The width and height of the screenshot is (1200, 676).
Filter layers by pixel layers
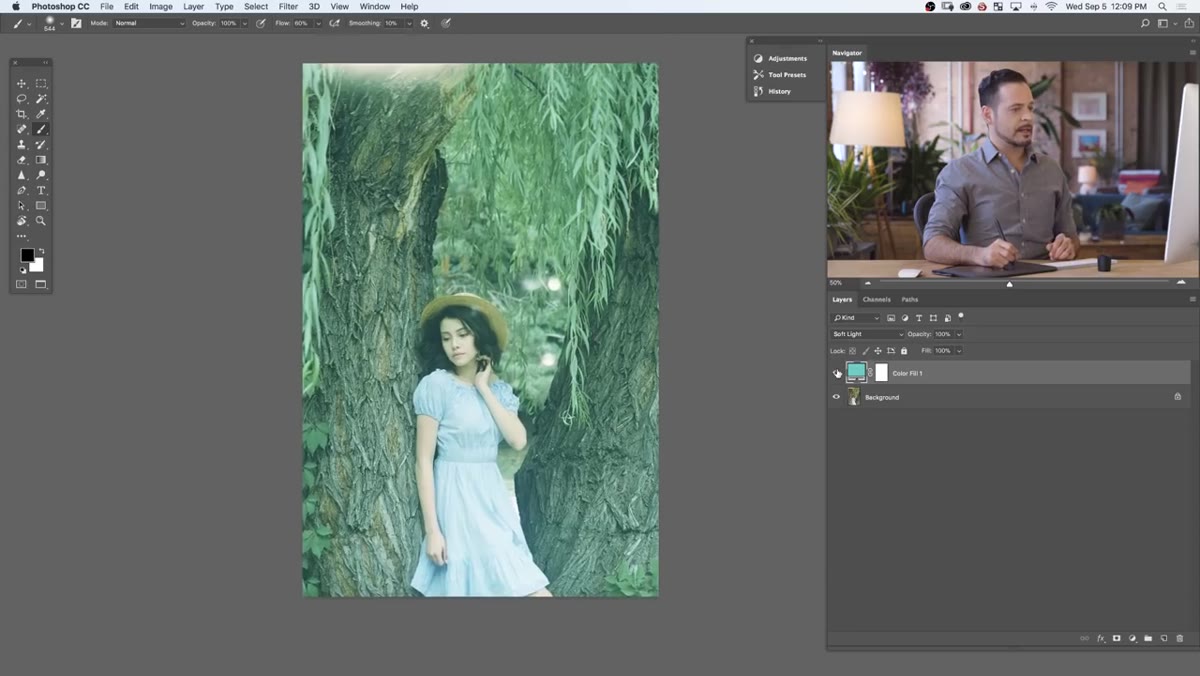891,318
